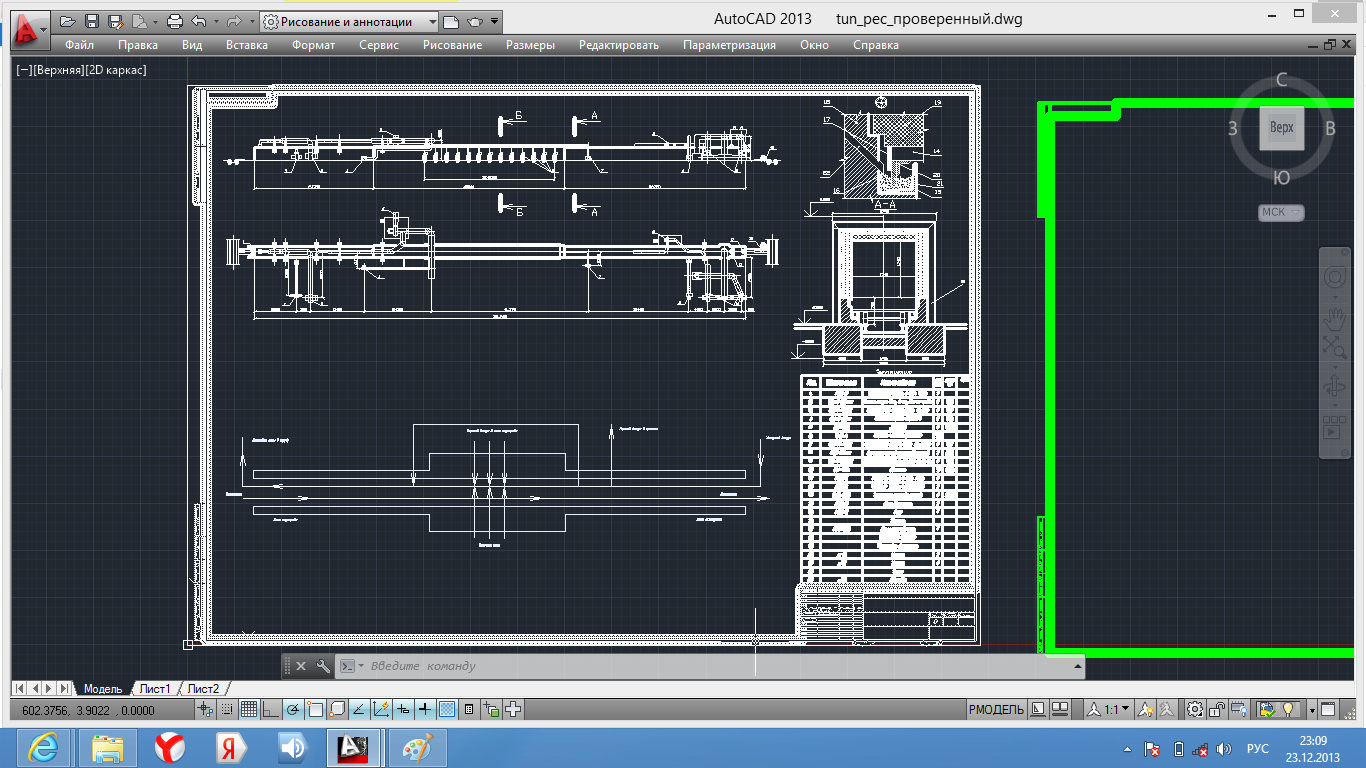Switch to the Модель tab
The image size is (1366, 768).
(x=102, y=689)
